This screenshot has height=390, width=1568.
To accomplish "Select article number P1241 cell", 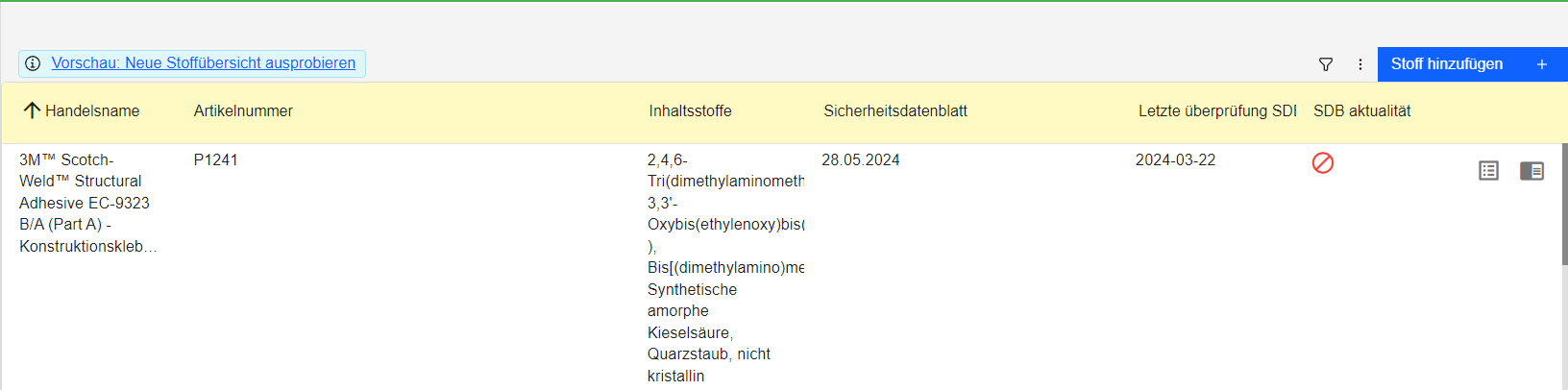I will [x=216, y=160].
